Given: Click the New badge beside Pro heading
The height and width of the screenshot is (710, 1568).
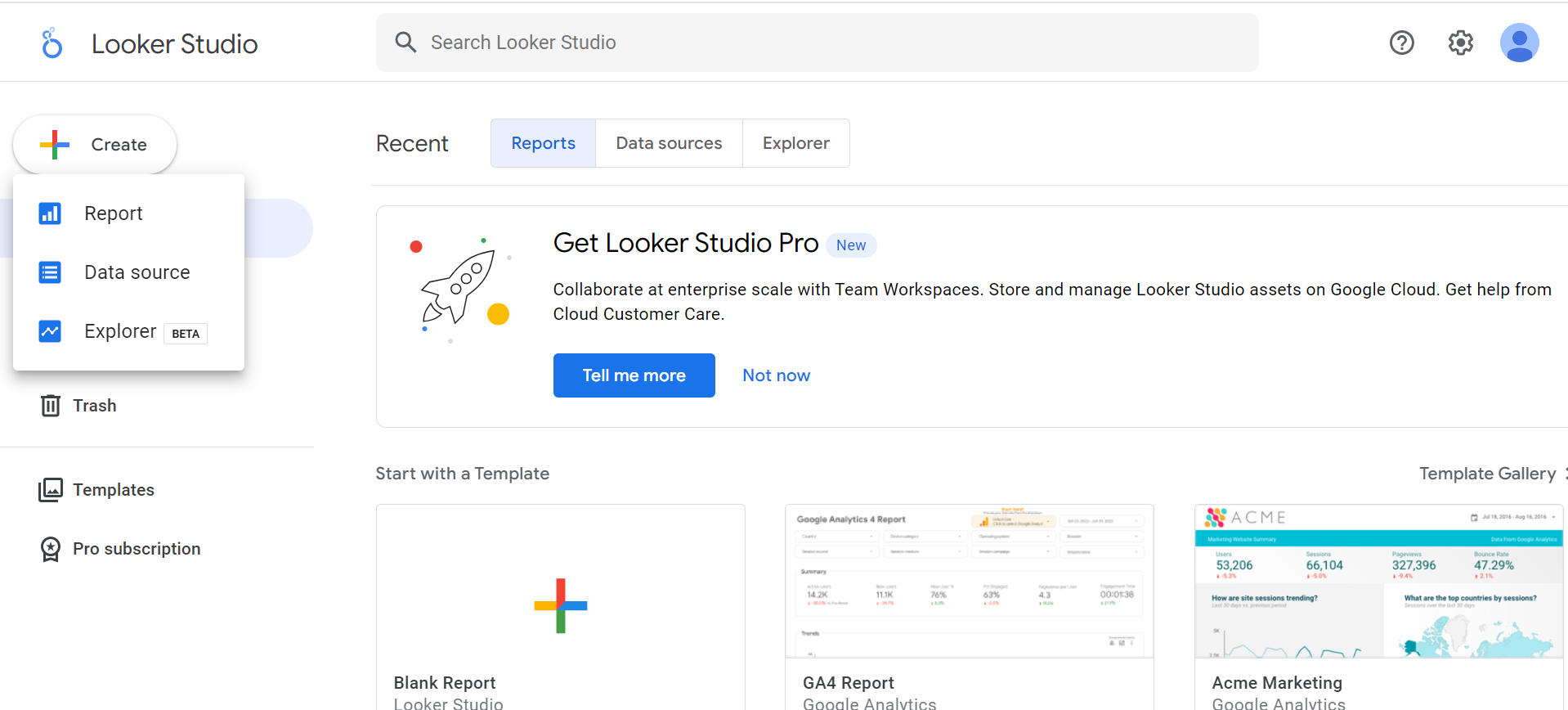Looking at the screenshot, I should [x=851, y=245].
